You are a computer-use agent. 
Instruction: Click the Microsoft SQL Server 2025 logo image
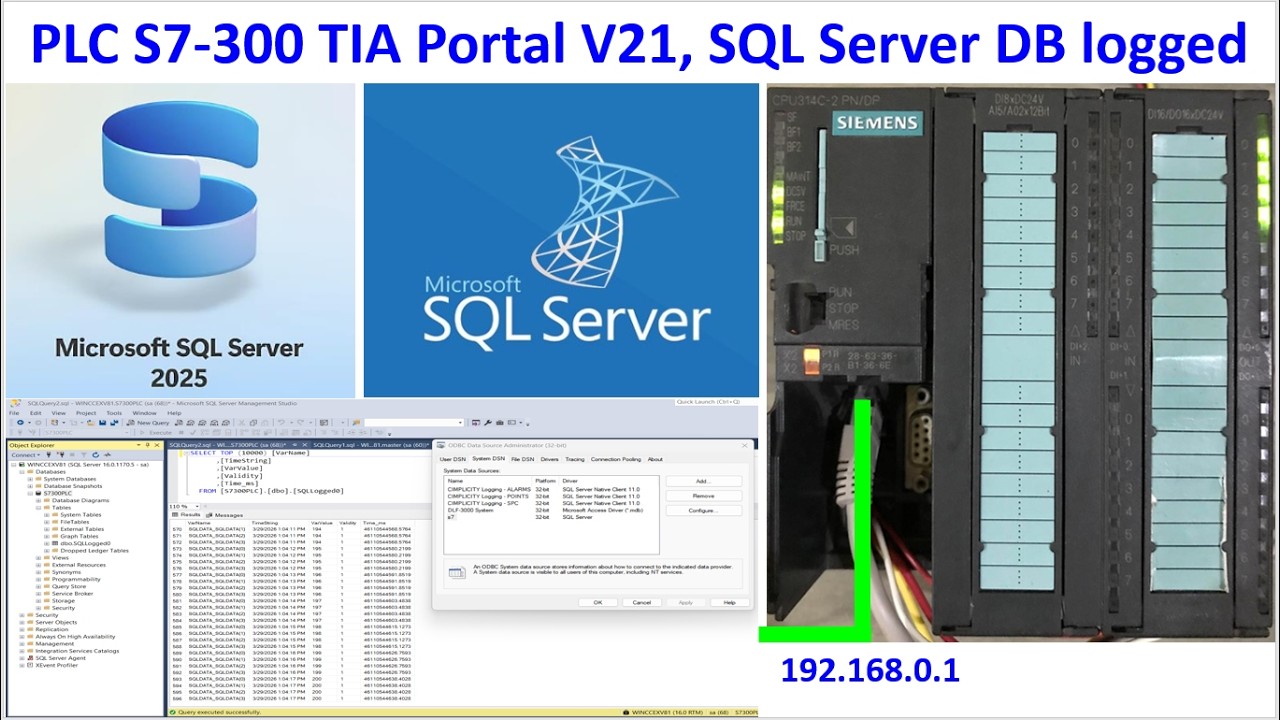click(x=180, y=240)
